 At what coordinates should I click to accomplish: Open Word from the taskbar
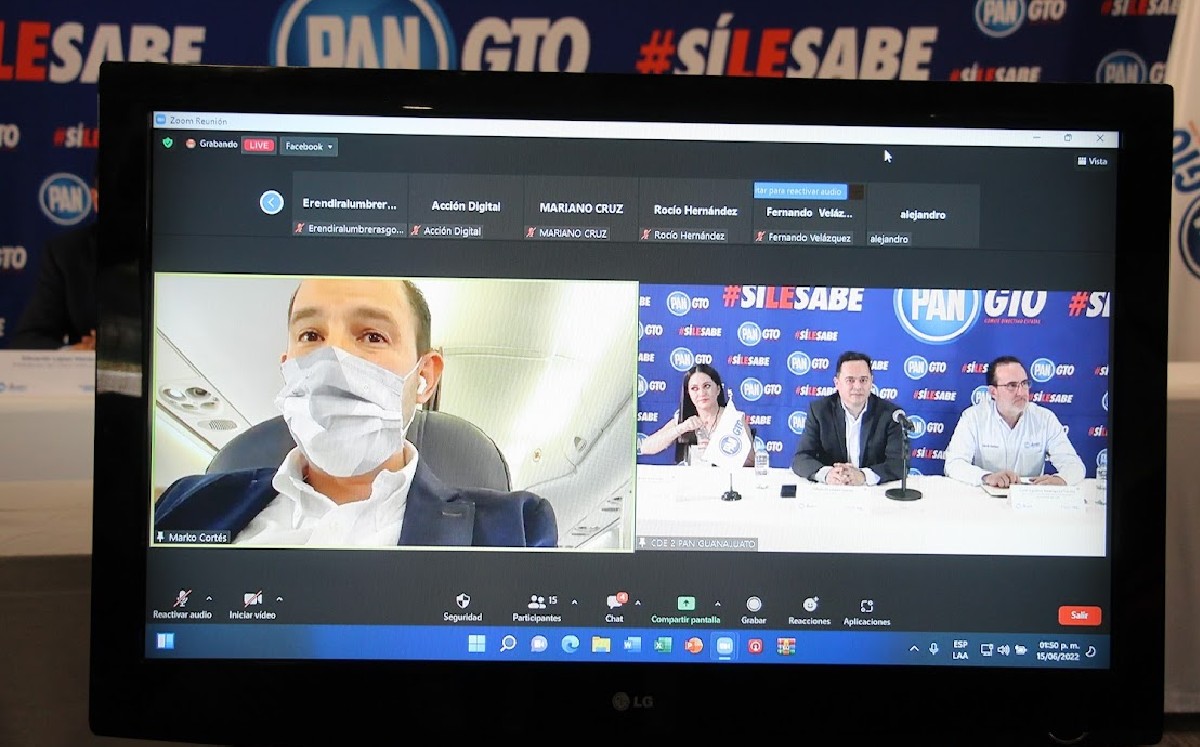point(632,645)
